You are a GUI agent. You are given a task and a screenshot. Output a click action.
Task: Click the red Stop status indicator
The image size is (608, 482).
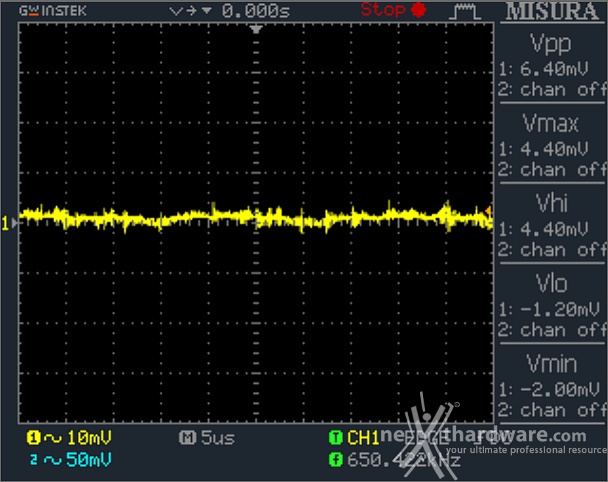coord(393,10)
